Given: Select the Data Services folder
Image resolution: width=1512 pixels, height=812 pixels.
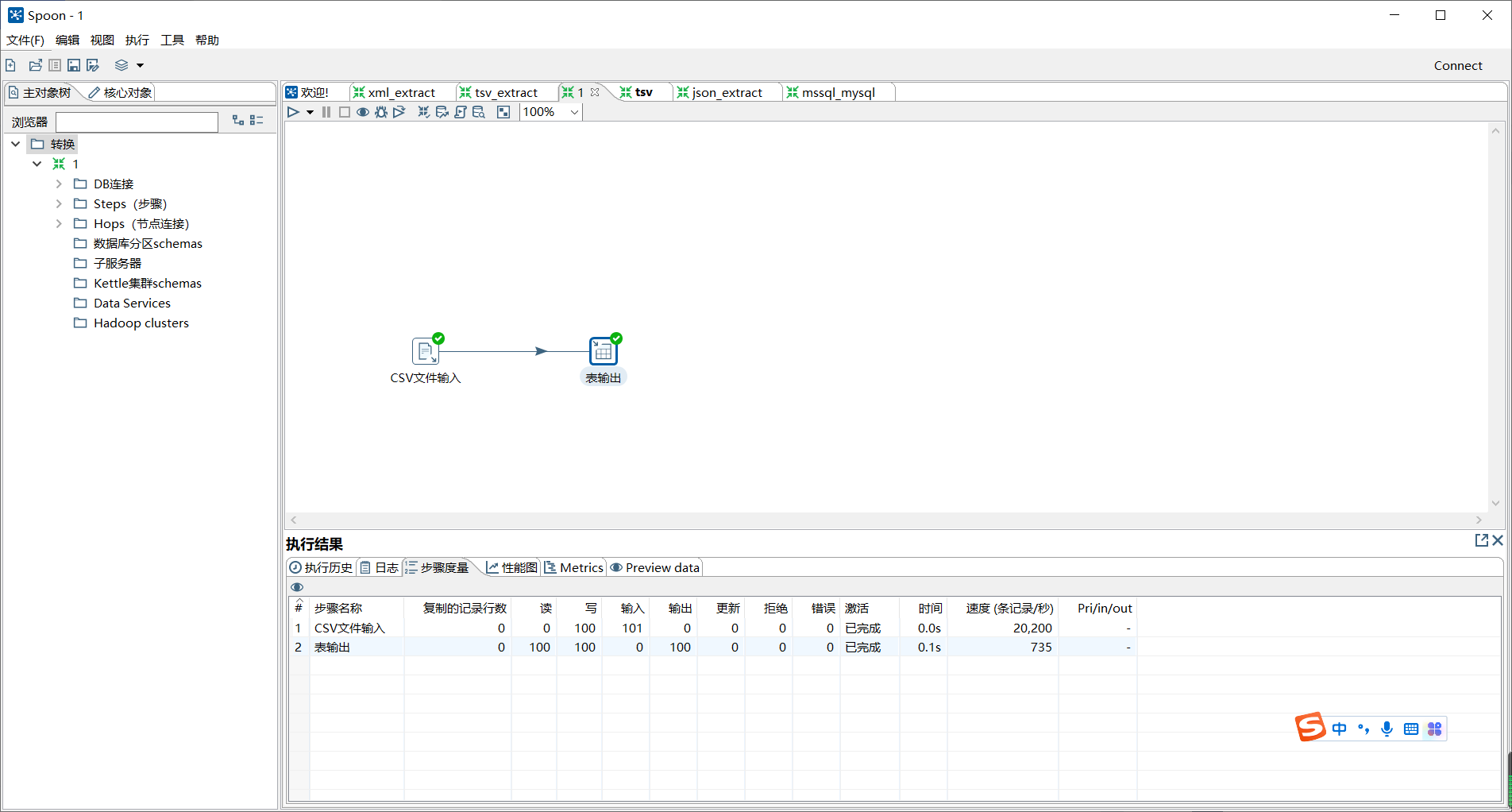Looking at the screenshot, I should click(x=132, y=303).
